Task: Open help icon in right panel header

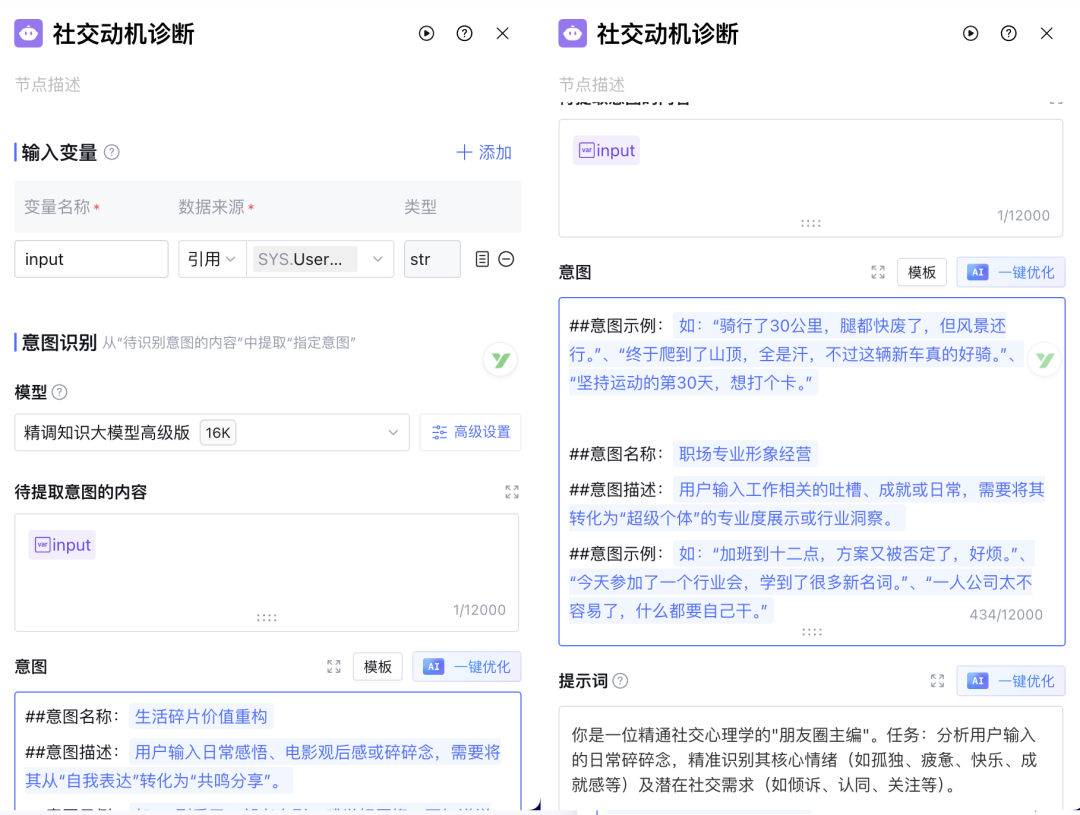Action: coord(1008,33)
